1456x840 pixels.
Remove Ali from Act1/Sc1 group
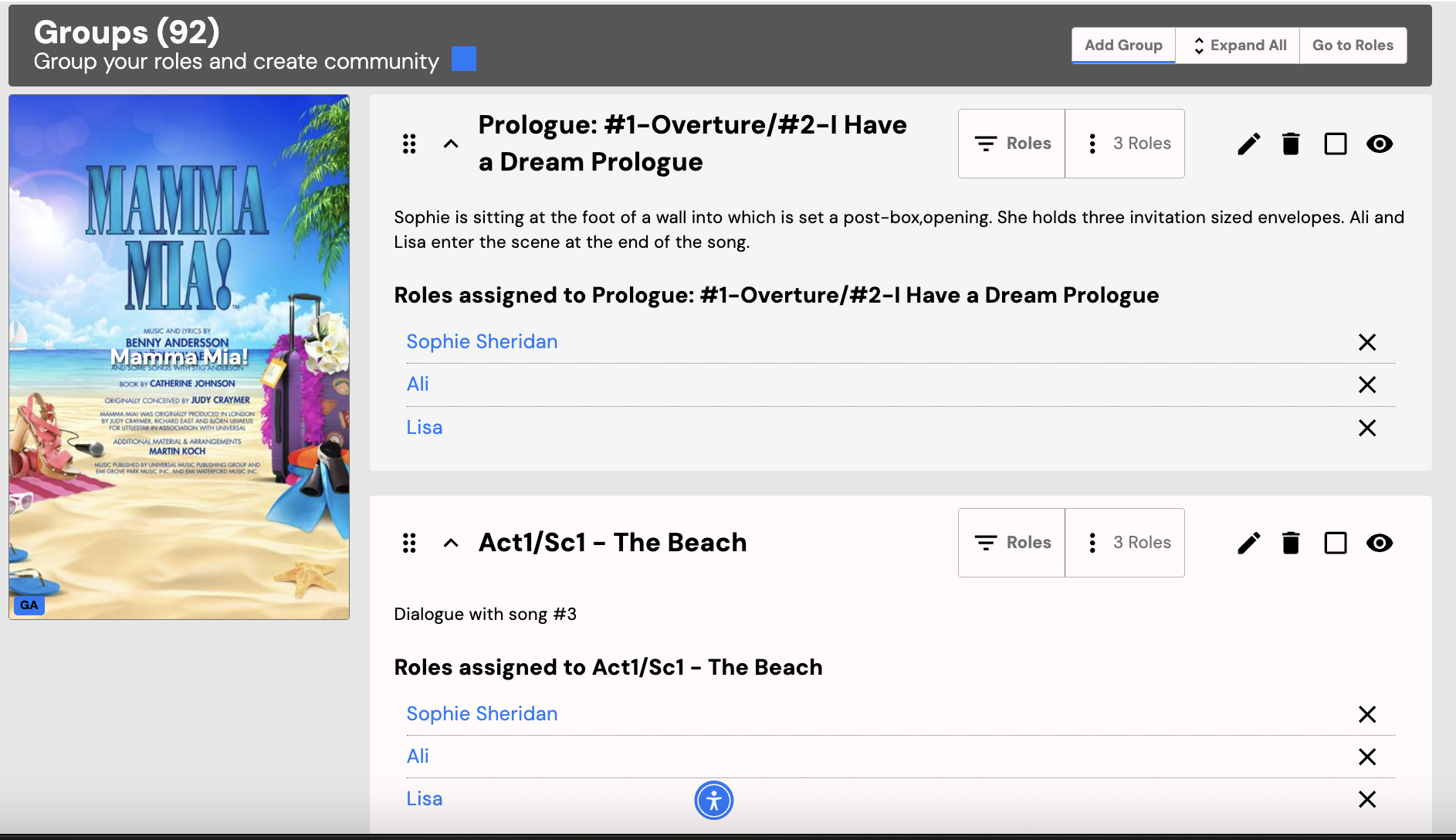tap(1367, 757)
